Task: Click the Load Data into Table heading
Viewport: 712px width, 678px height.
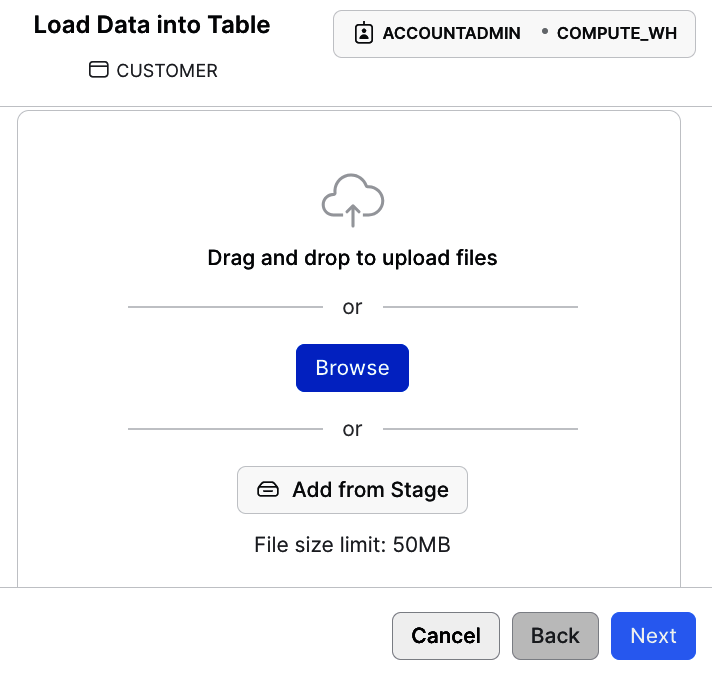Action: 152,25
